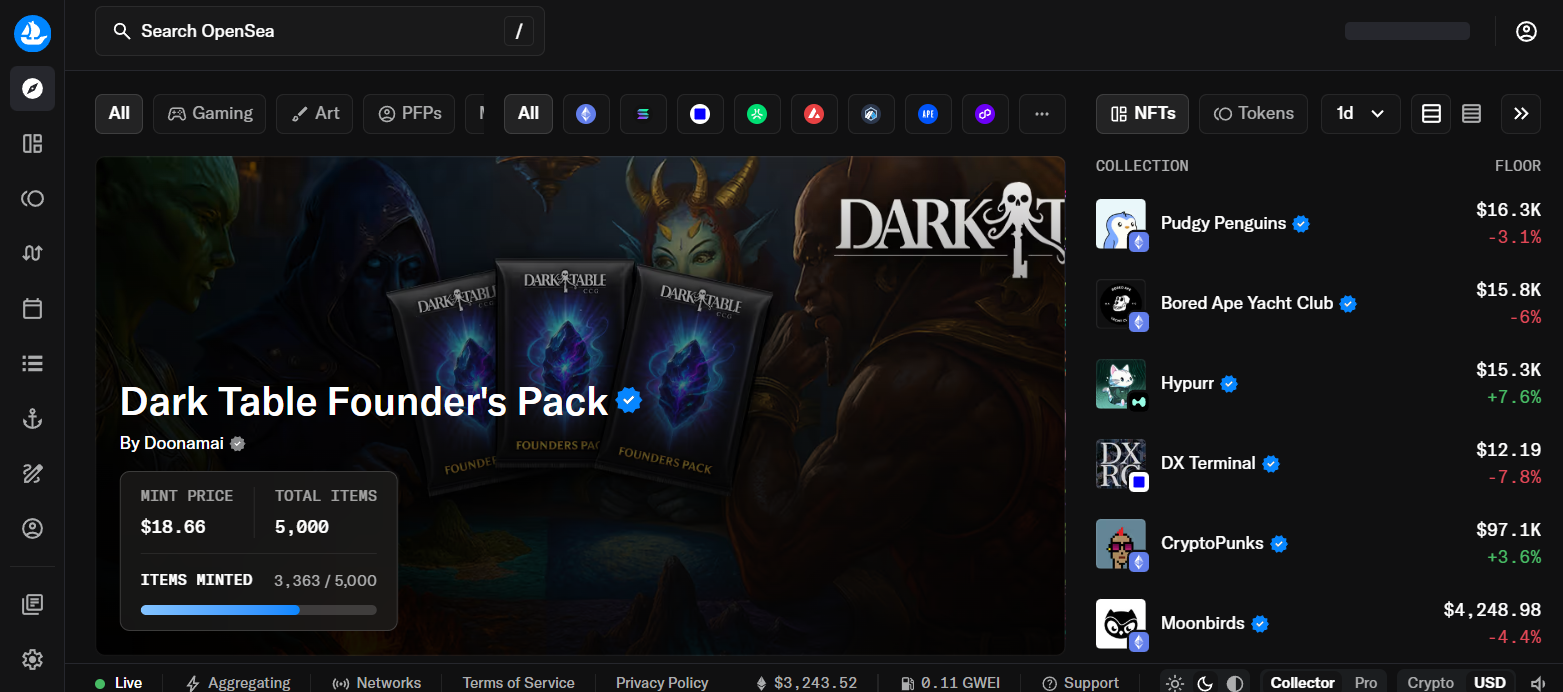Switch currency display to Crypto

point(1430,683)
